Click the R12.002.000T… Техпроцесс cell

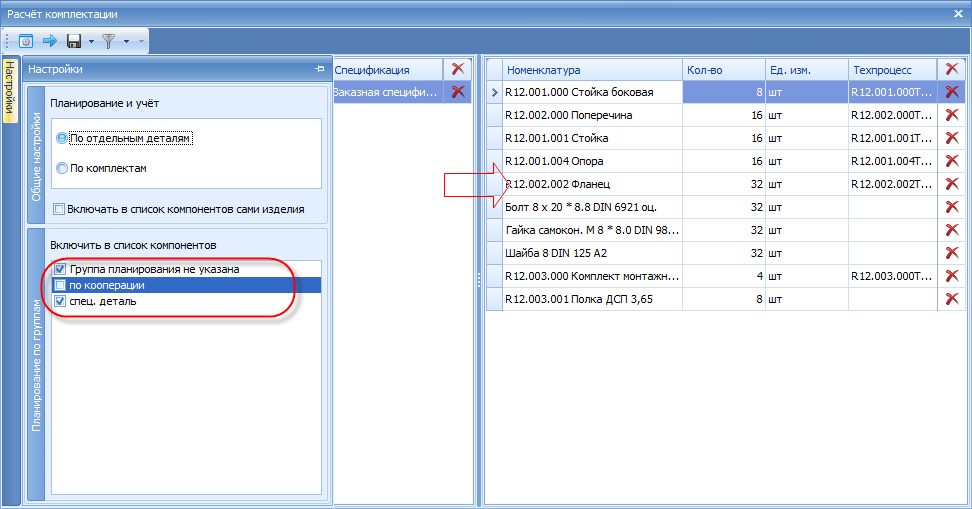(x=893, y=115)
